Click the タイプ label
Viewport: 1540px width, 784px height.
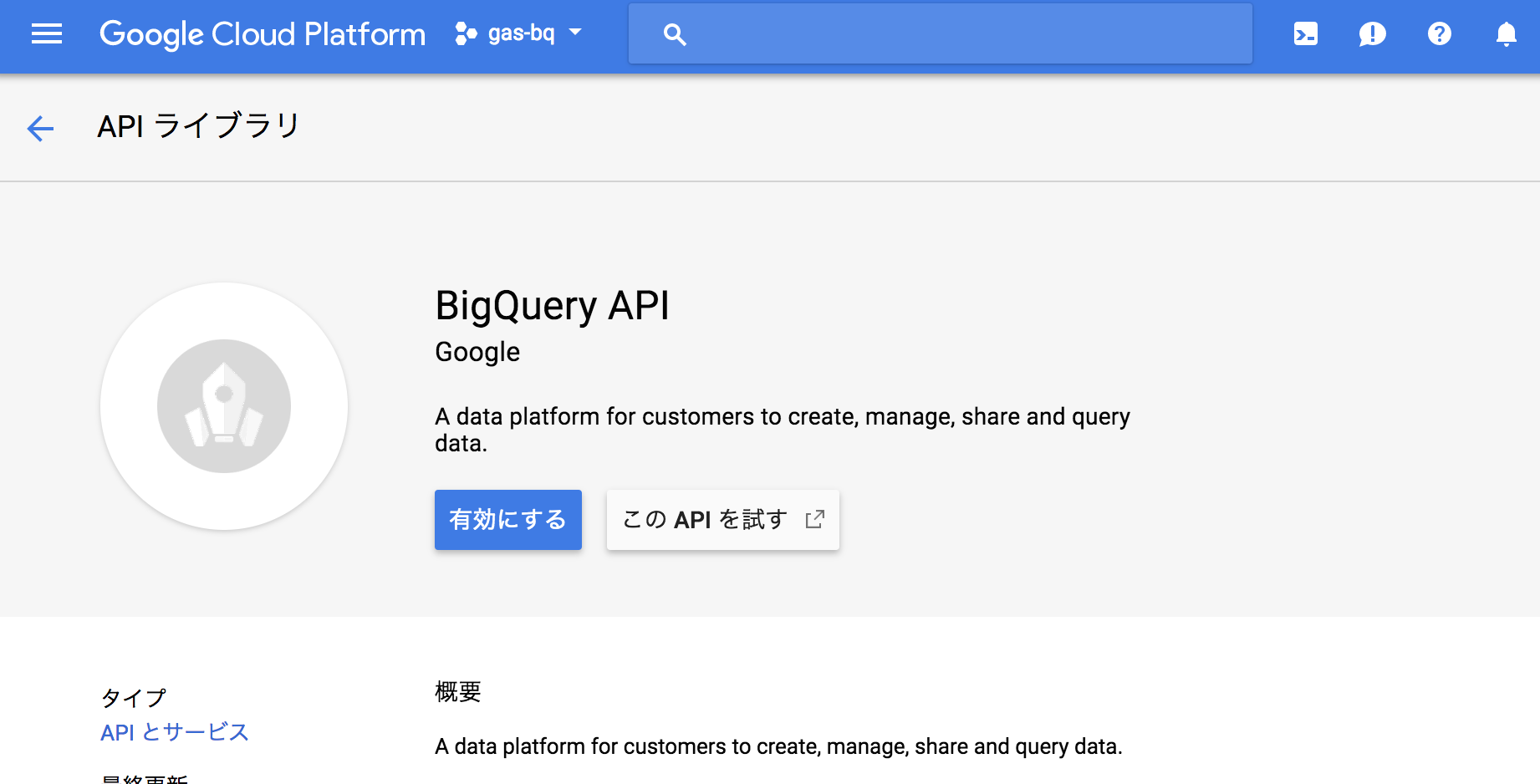(x=134, y=698)
